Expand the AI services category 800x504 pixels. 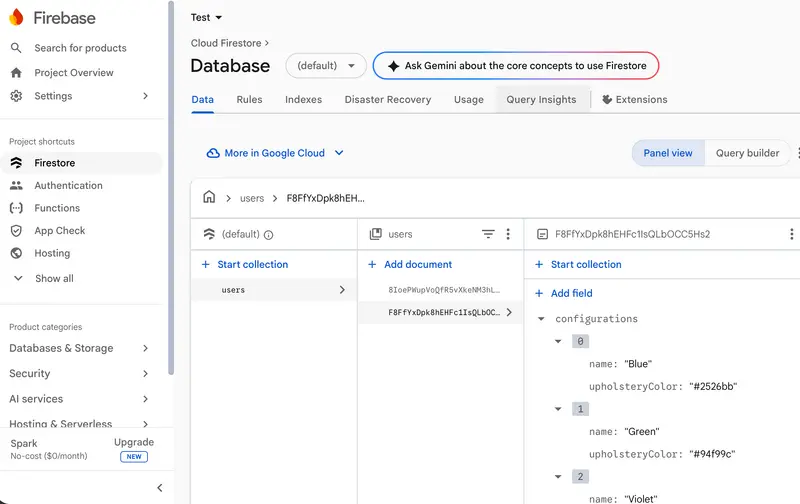145,399
